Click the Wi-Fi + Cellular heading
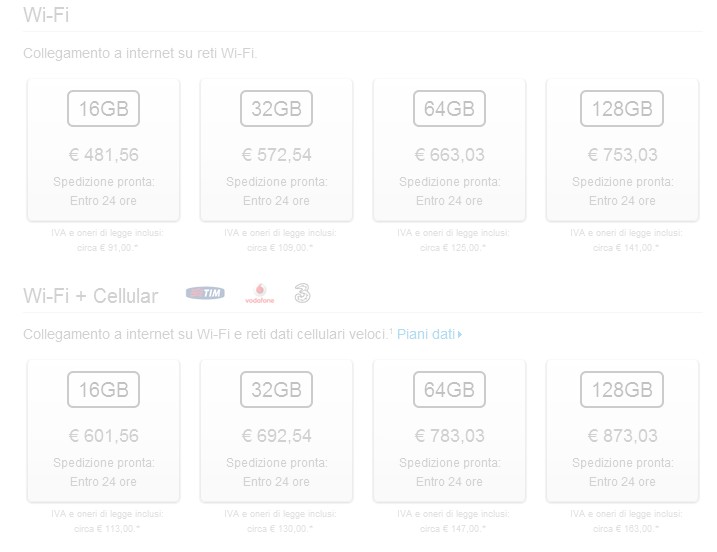 pyautogui.click(x=91, y=296)
